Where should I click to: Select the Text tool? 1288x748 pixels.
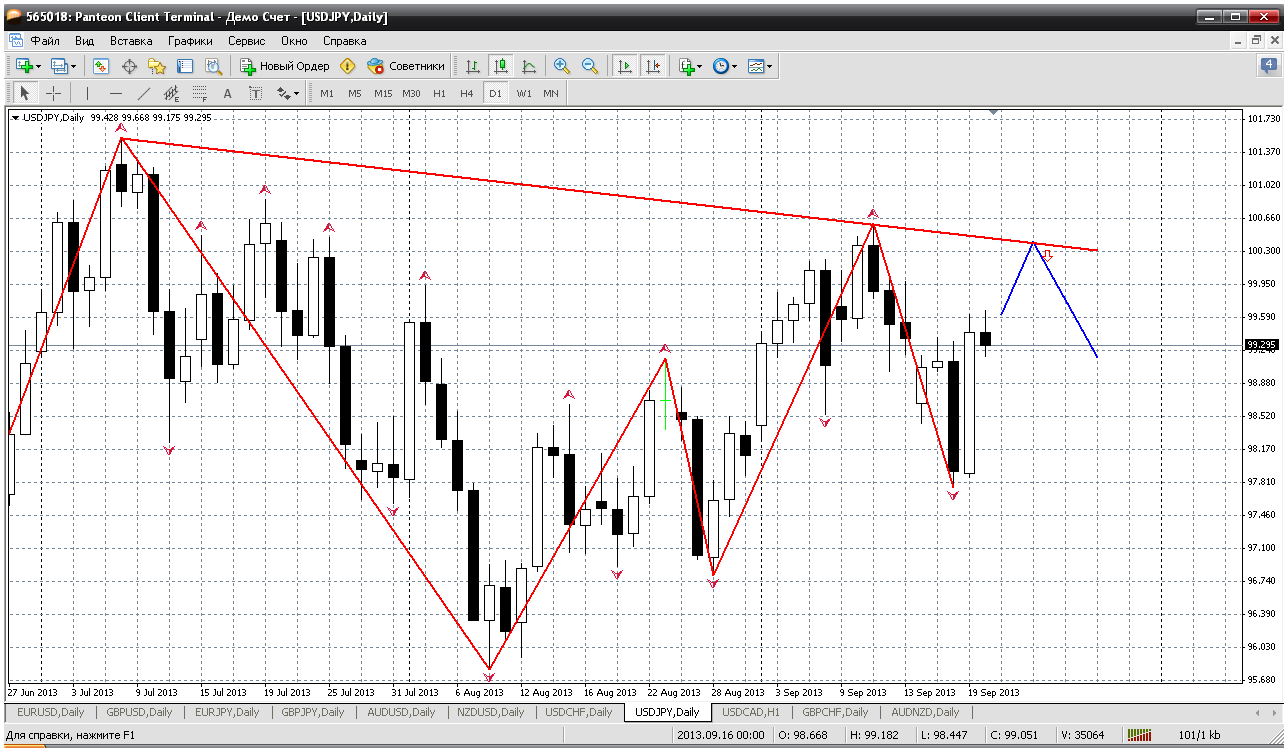227,93
